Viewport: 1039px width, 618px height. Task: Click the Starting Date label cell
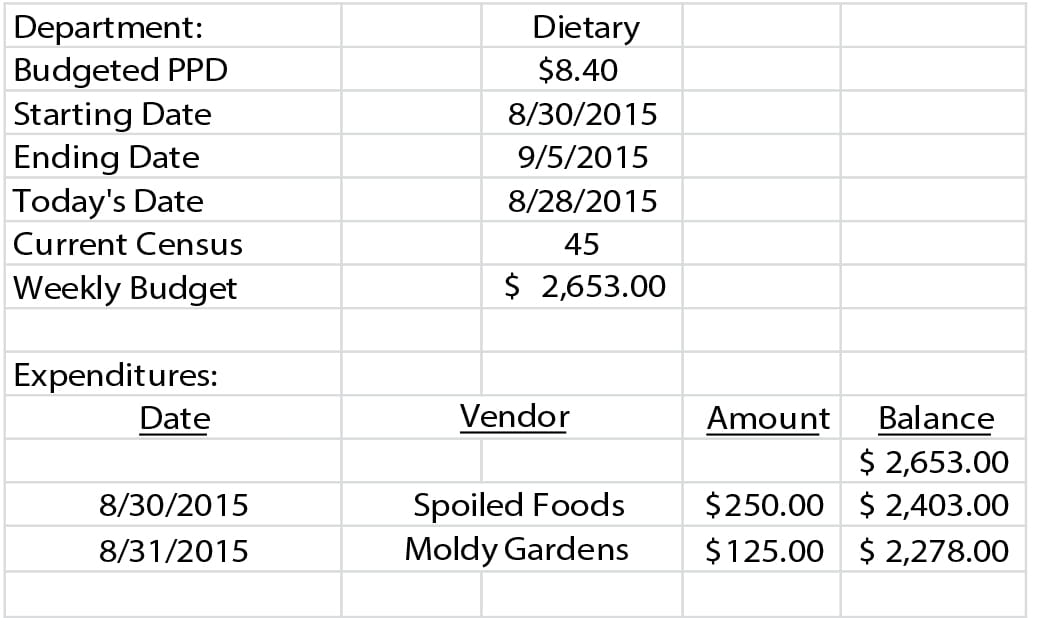[x=112, y=114]
